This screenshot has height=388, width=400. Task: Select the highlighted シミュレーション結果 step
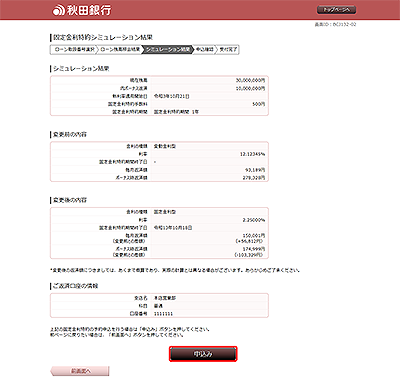click(x=168, y=49)
